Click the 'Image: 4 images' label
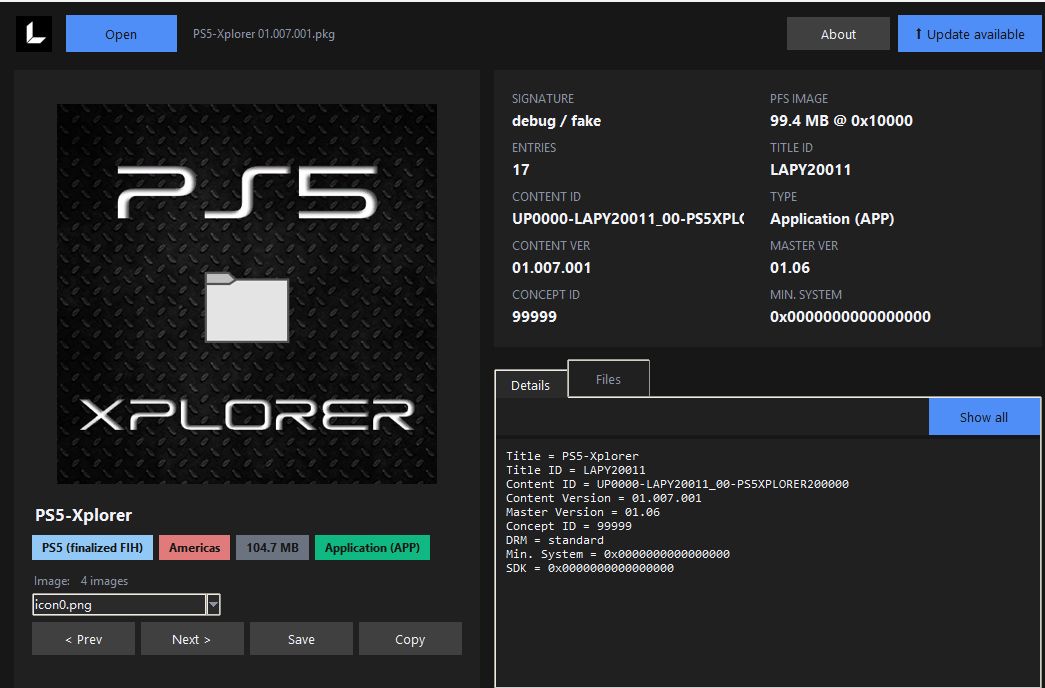 [x=81, y=581]
